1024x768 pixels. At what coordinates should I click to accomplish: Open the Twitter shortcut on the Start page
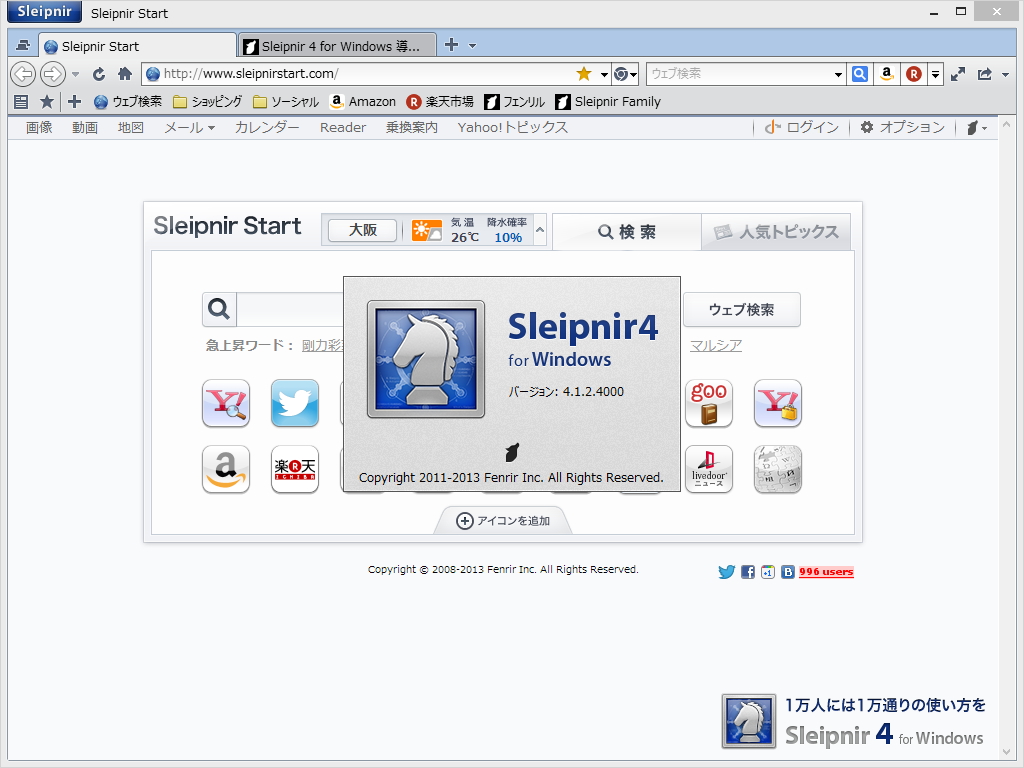point(294,404)
